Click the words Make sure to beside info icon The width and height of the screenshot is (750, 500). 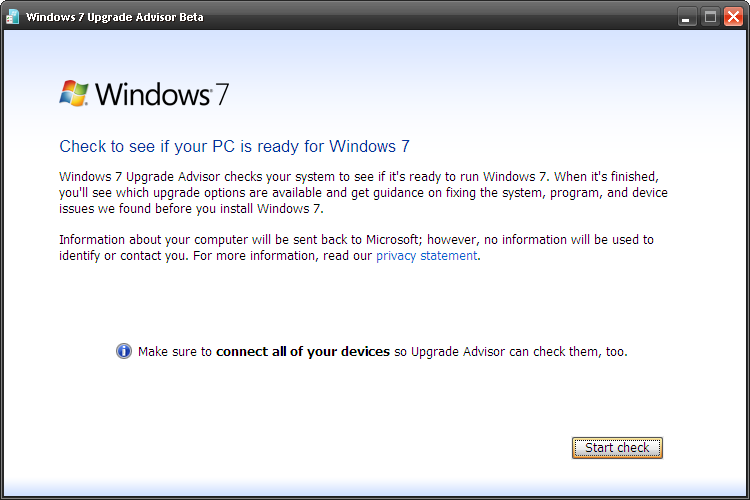tap(175, 352)
